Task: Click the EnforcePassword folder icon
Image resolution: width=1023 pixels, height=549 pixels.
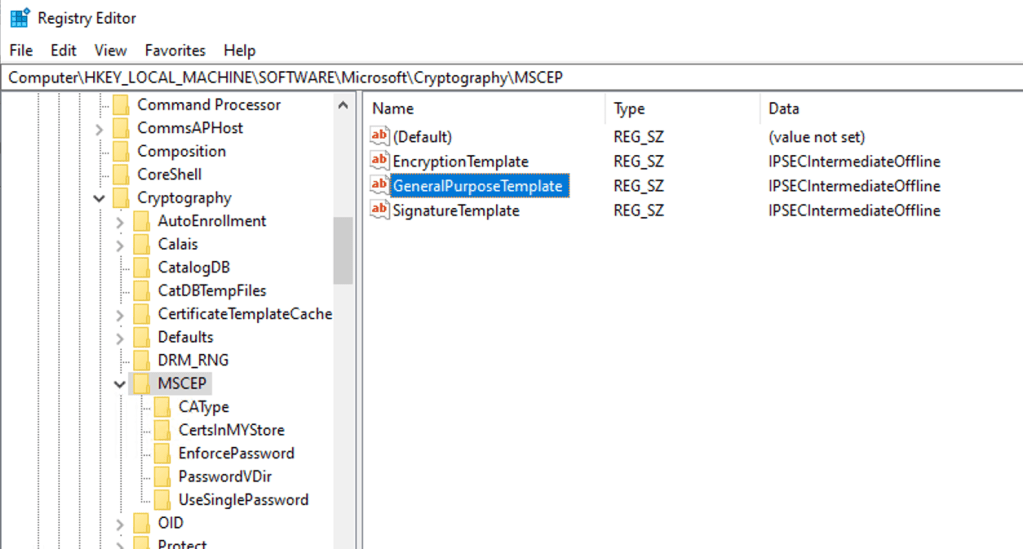Action: pos(163,453)
